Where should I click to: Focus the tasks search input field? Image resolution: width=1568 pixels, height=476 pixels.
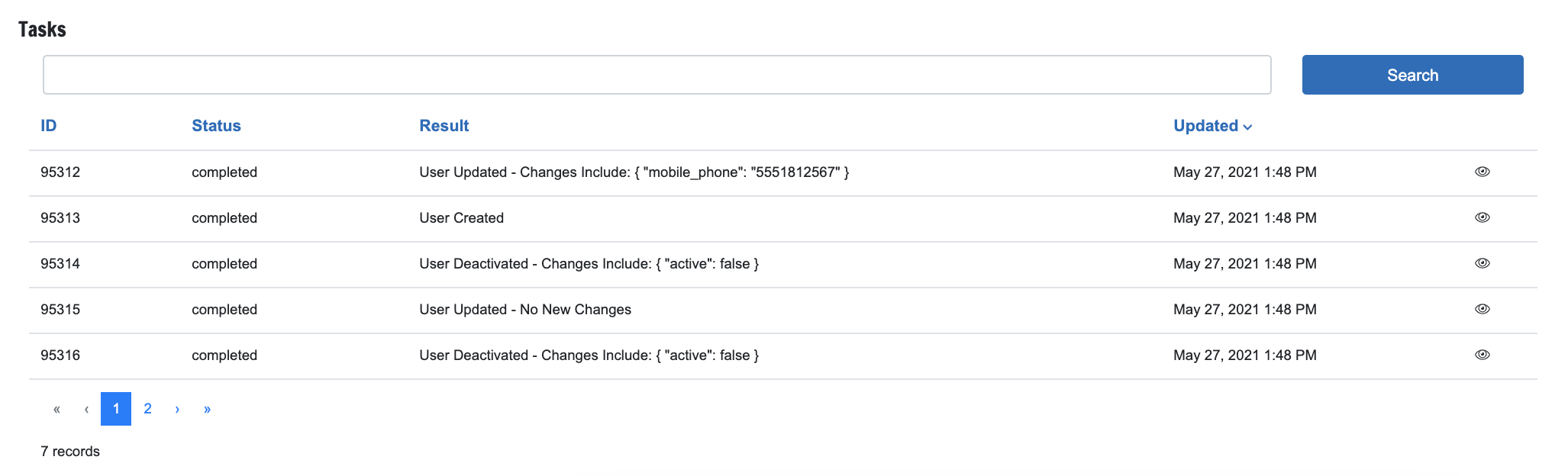pos(657,75)
